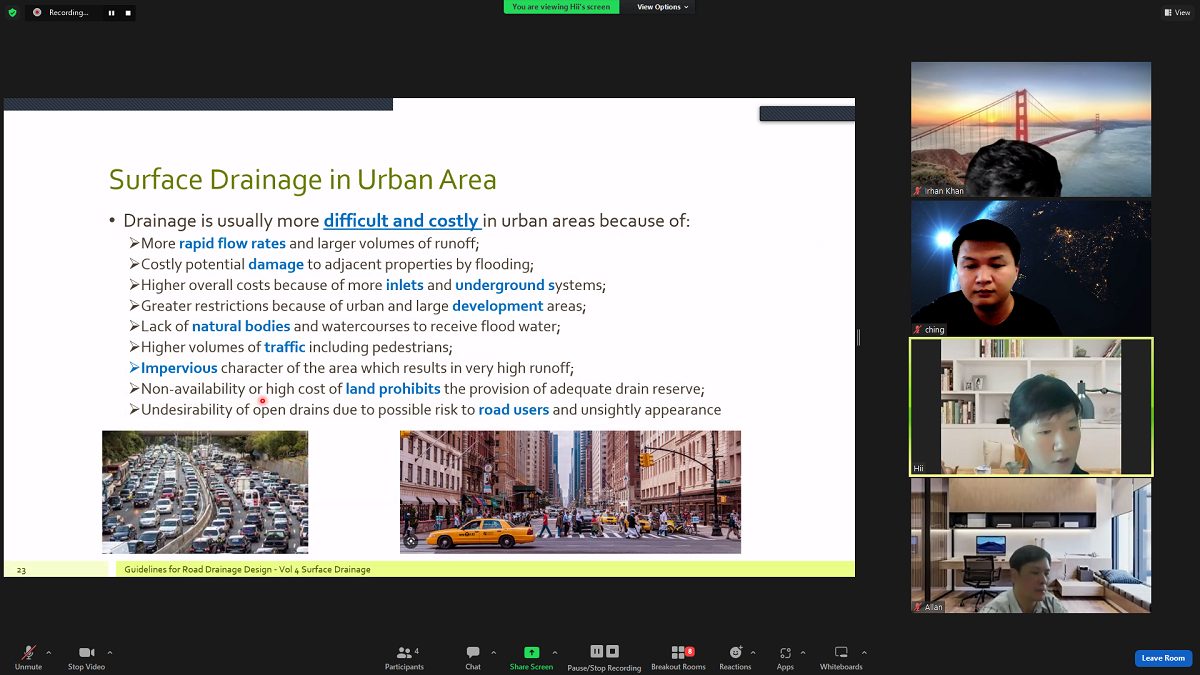This screenshot has height=675, width=1200.
Task: Open Breakout Rooms
Action: coord(678,657)
